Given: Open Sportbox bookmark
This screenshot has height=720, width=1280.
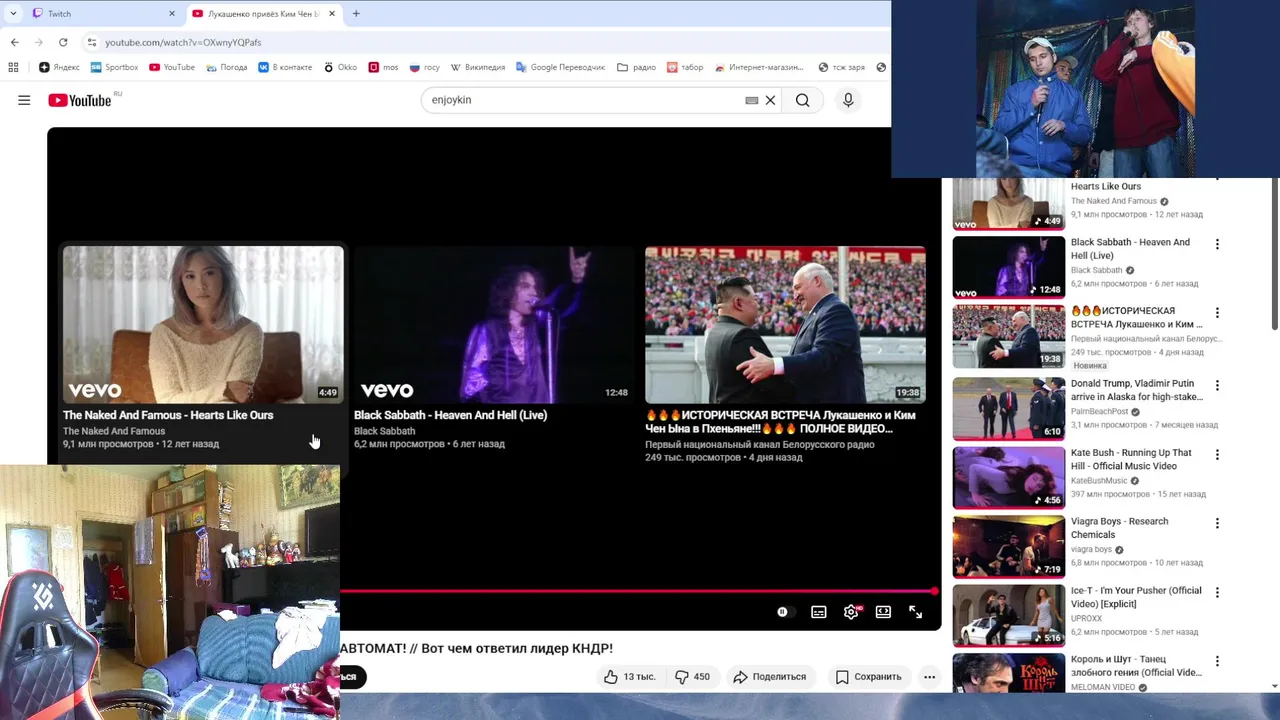Looking at the screenshot, I should [114, 67].
